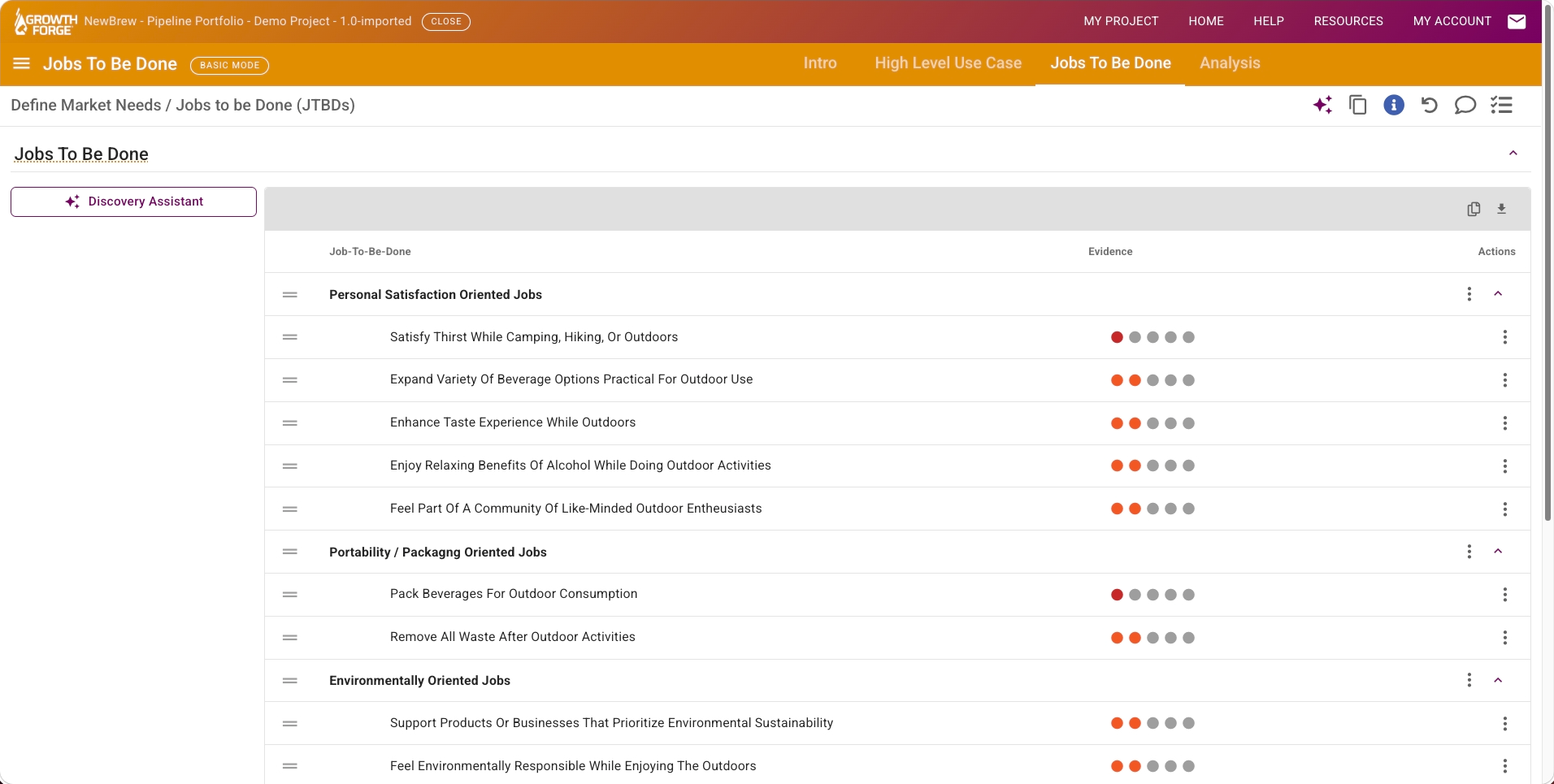The width and height of the screenshot is (1554, 784).
Task: Click the Job-To-Be-Done column header
Action: pyautogui.click(x=370, y=252)
